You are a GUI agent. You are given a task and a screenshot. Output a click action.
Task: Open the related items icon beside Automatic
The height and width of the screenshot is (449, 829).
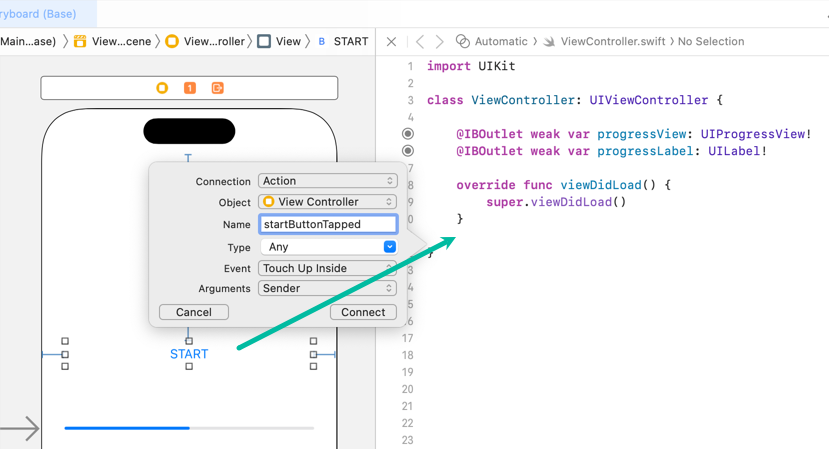(x=462, y=42)
